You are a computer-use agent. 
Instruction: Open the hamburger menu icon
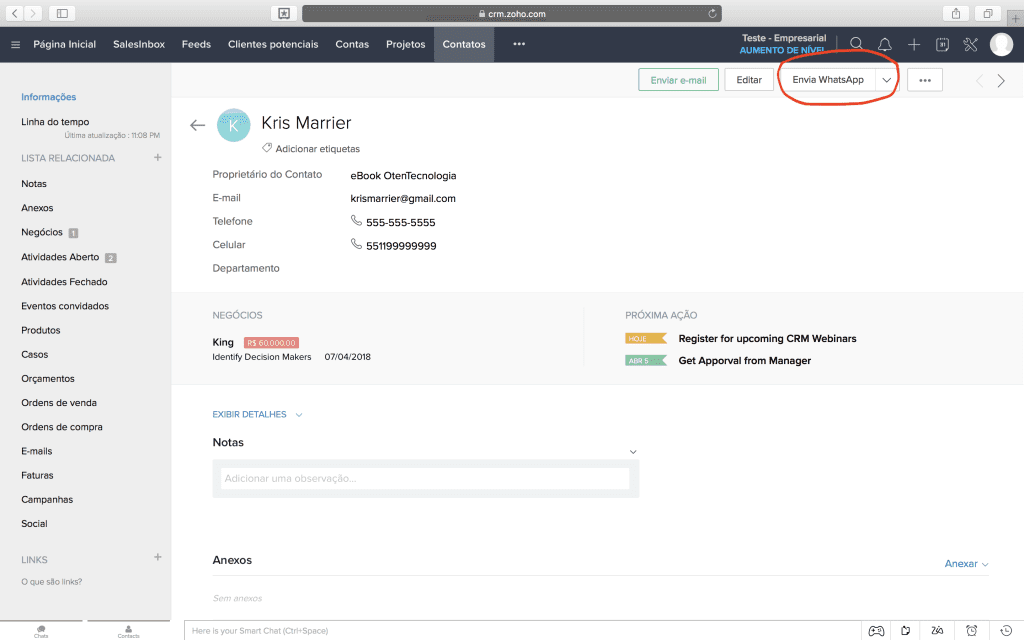pyautogui.click(x=15, y=44)
